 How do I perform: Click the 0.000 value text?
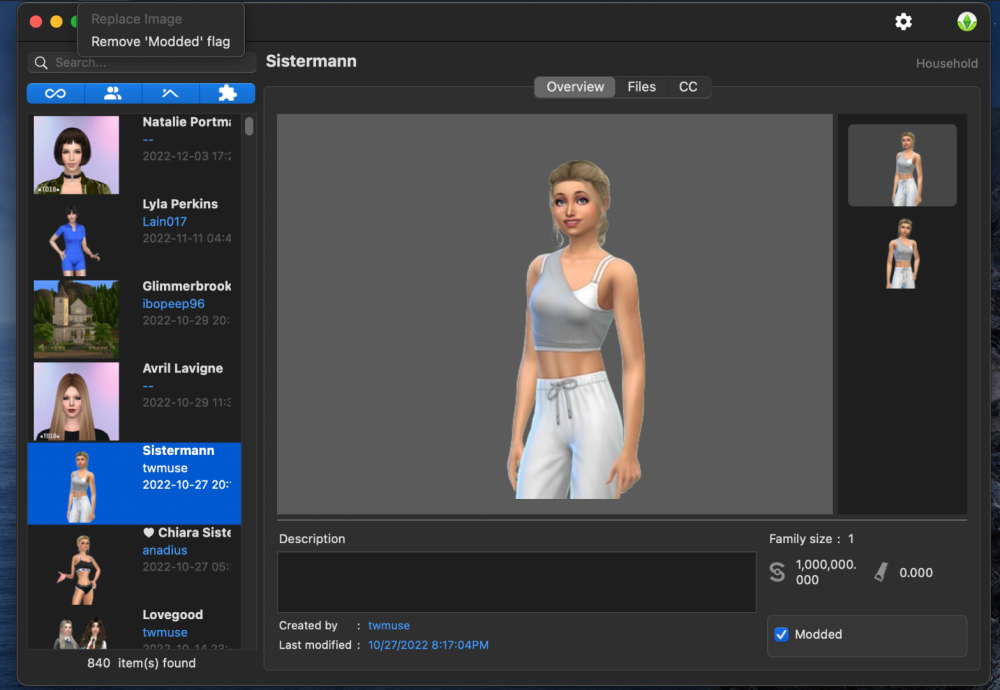(x=916, y=573)
